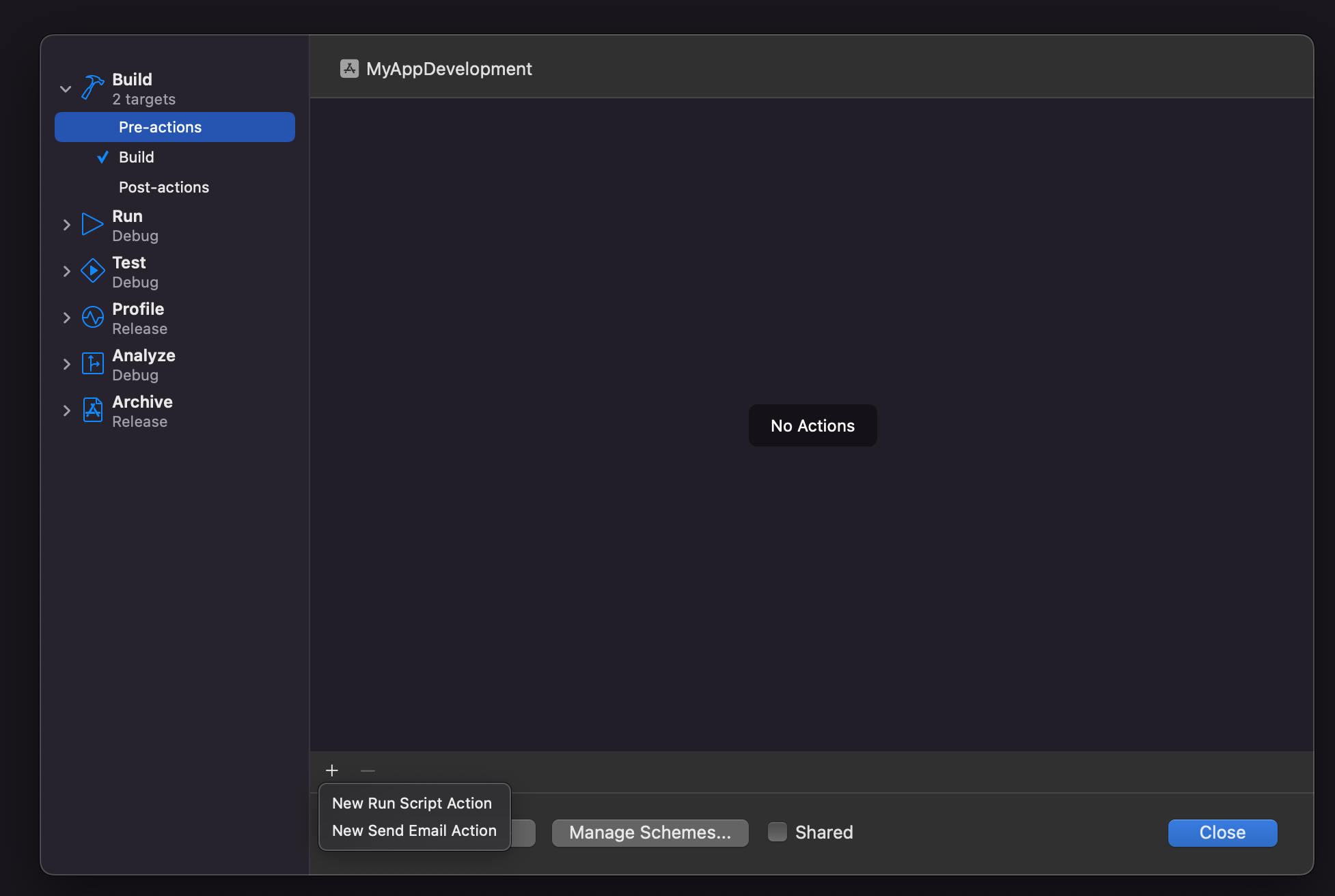The width and height of the screenshot is (1335, 896).
Task: Expand the Archive Release section
Action: click(66, 410)
